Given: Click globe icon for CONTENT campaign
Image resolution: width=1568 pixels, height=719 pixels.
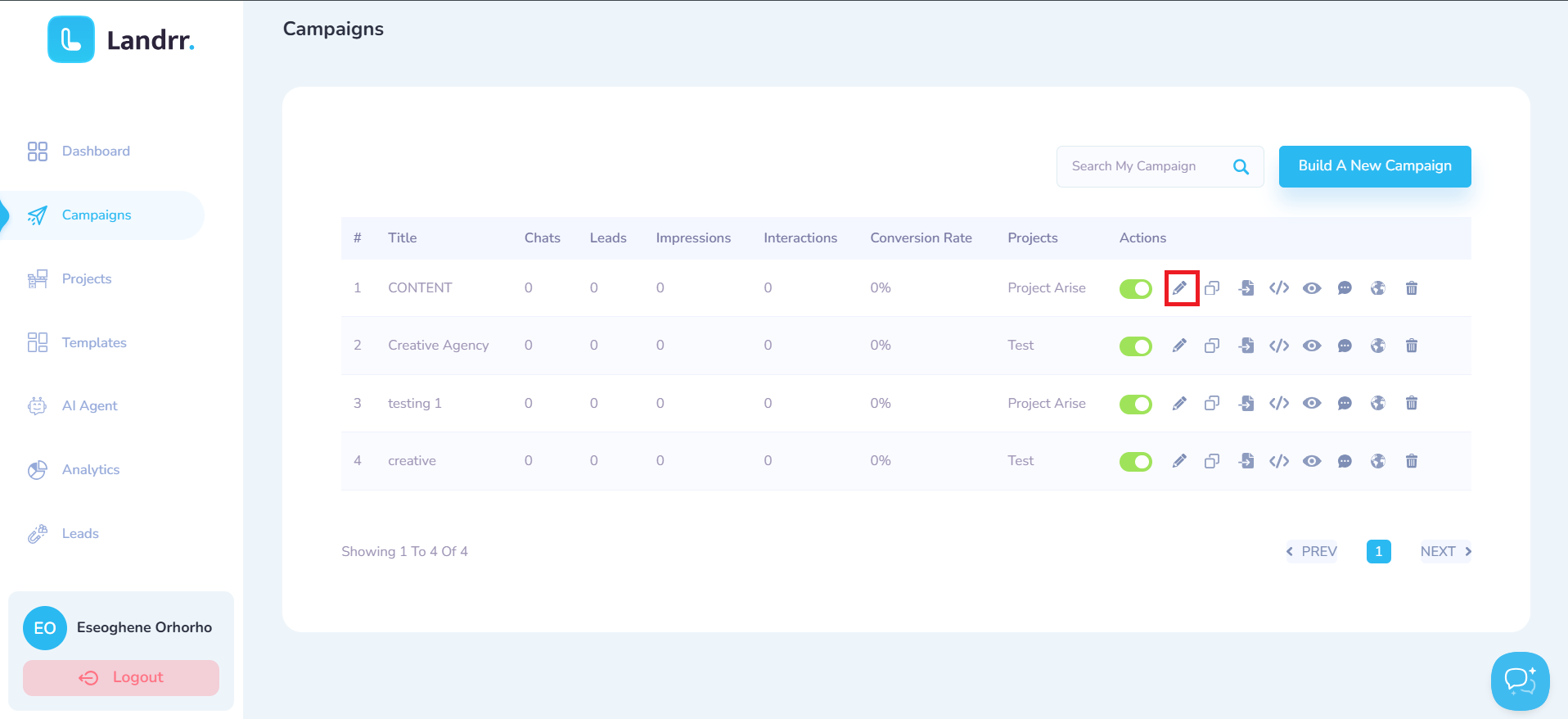Looking at the screenshot, I should pyautogui.click(x=1378, y=288).
